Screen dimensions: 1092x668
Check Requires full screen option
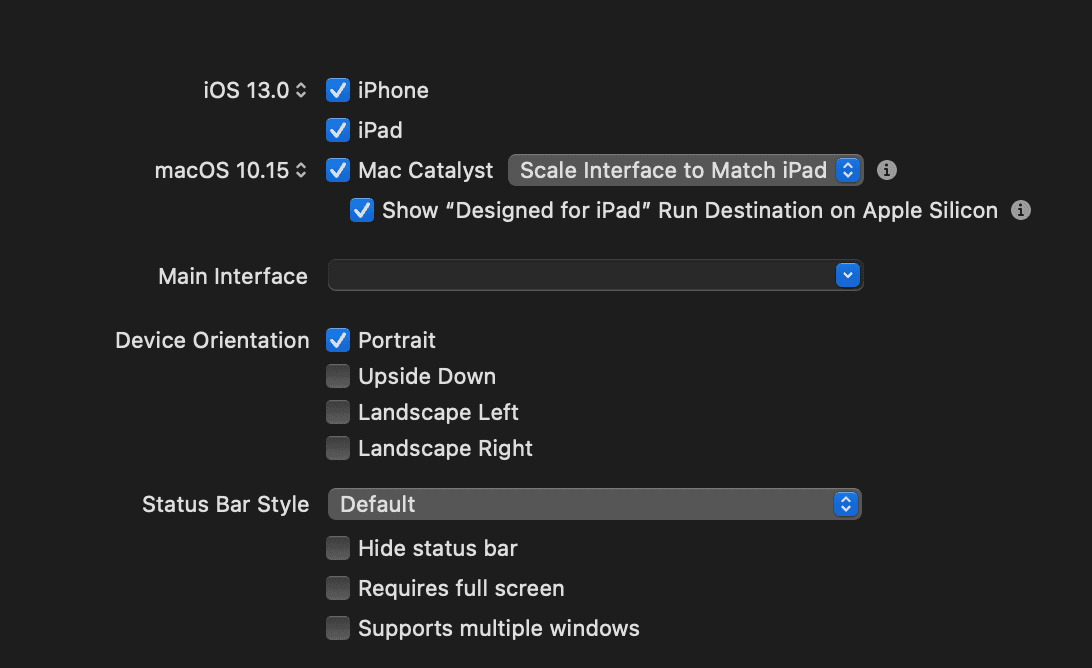point(338,588)
